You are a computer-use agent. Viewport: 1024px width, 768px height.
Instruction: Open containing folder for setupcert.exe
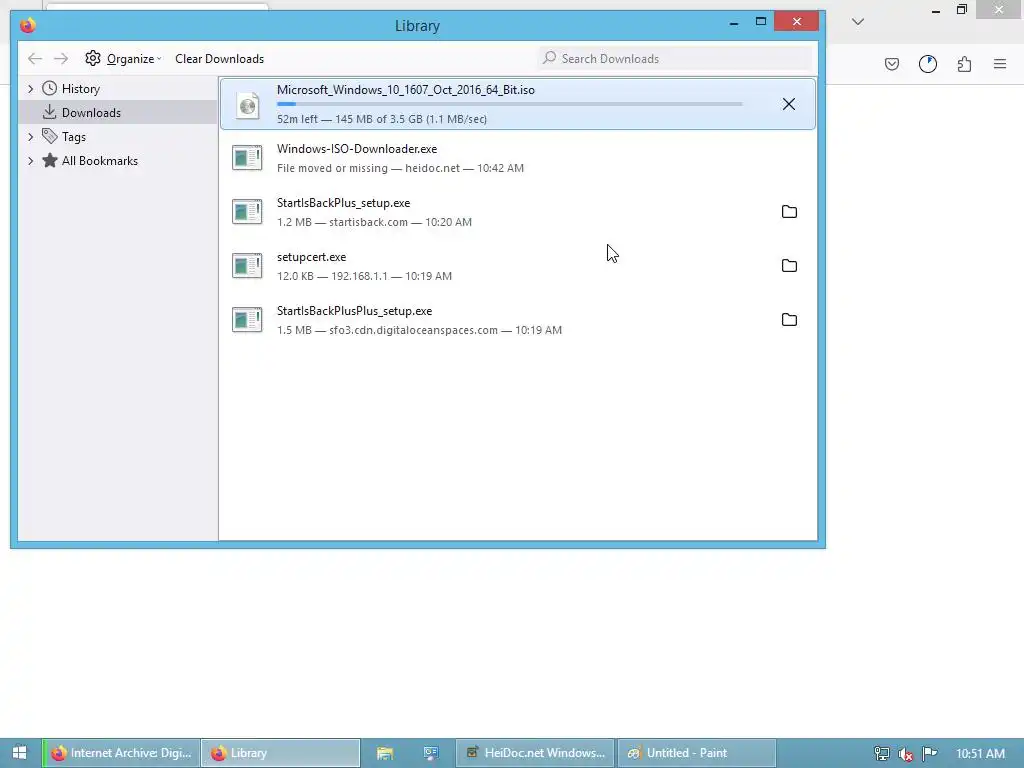(789, 265)
